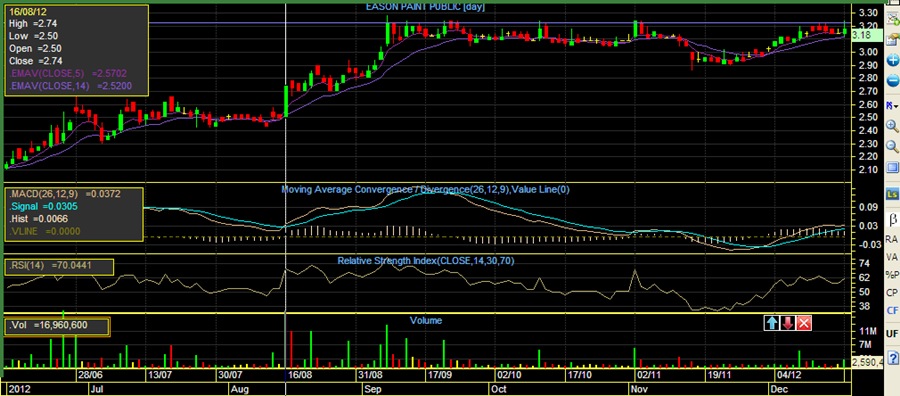The width and height of the screenshot is (900, 396).
Task: Click the CF sidebar button
Action: (892, 310)
